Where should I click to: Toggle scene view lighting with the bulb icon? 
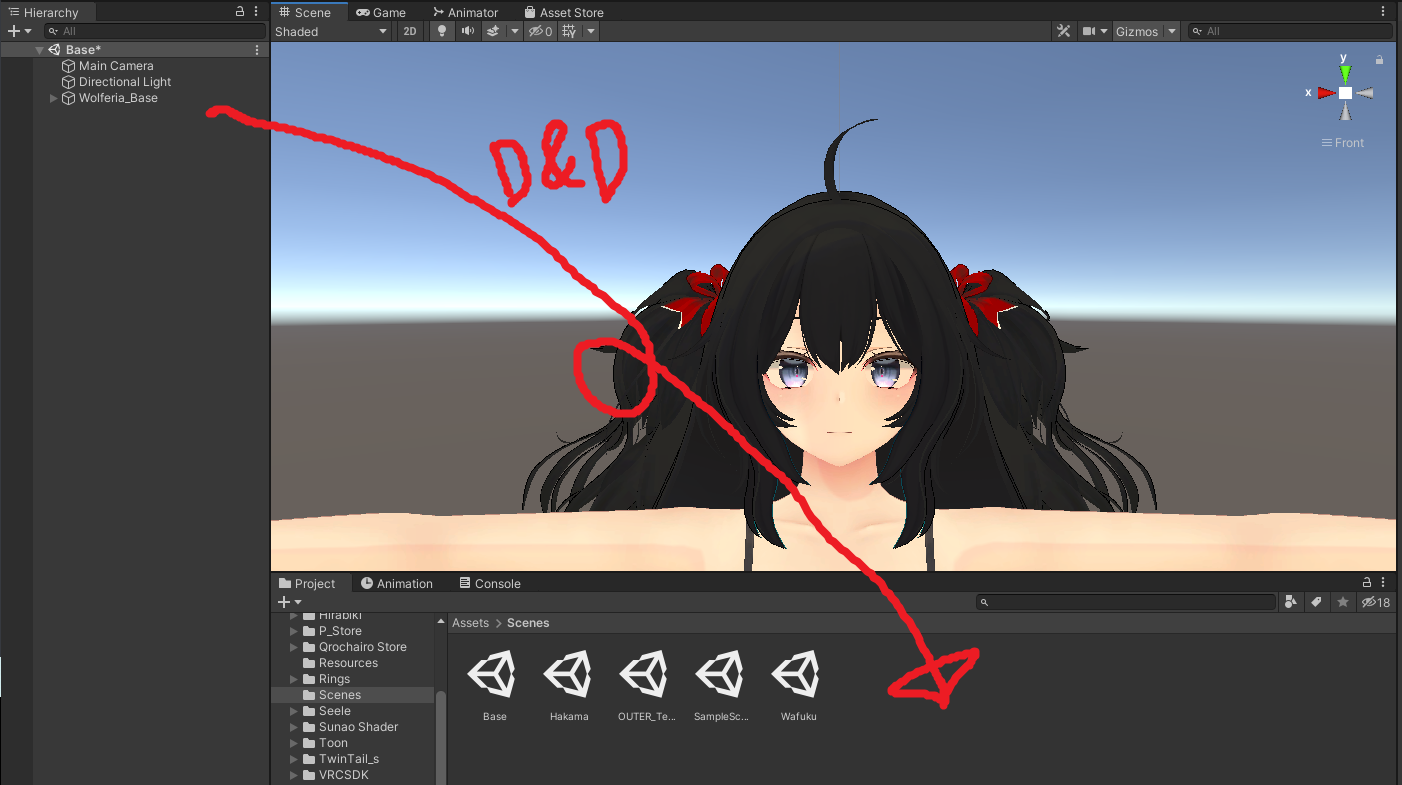[441, 31]
